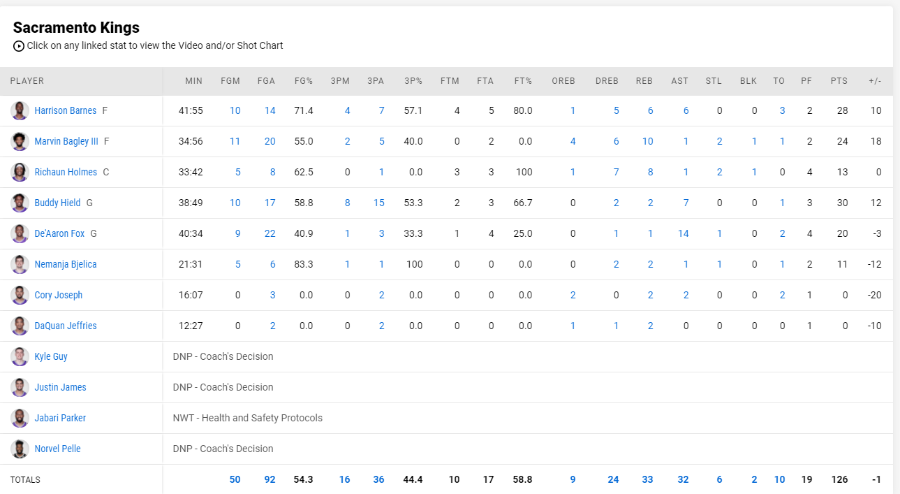Click the AST column header
The width and height of the screenshot is (900, 494).
(680, 81)
